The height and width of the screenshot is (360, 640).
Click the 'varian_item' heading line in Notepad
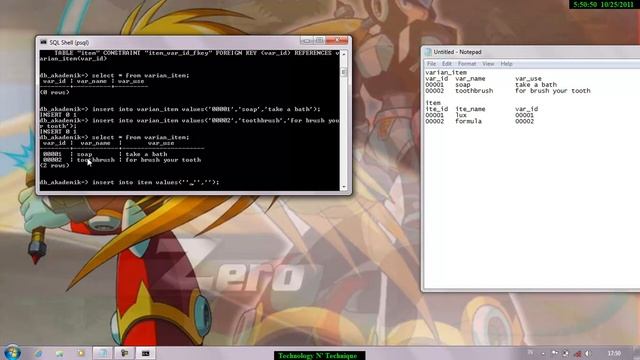pyautogui.click(x=446, y=73)
